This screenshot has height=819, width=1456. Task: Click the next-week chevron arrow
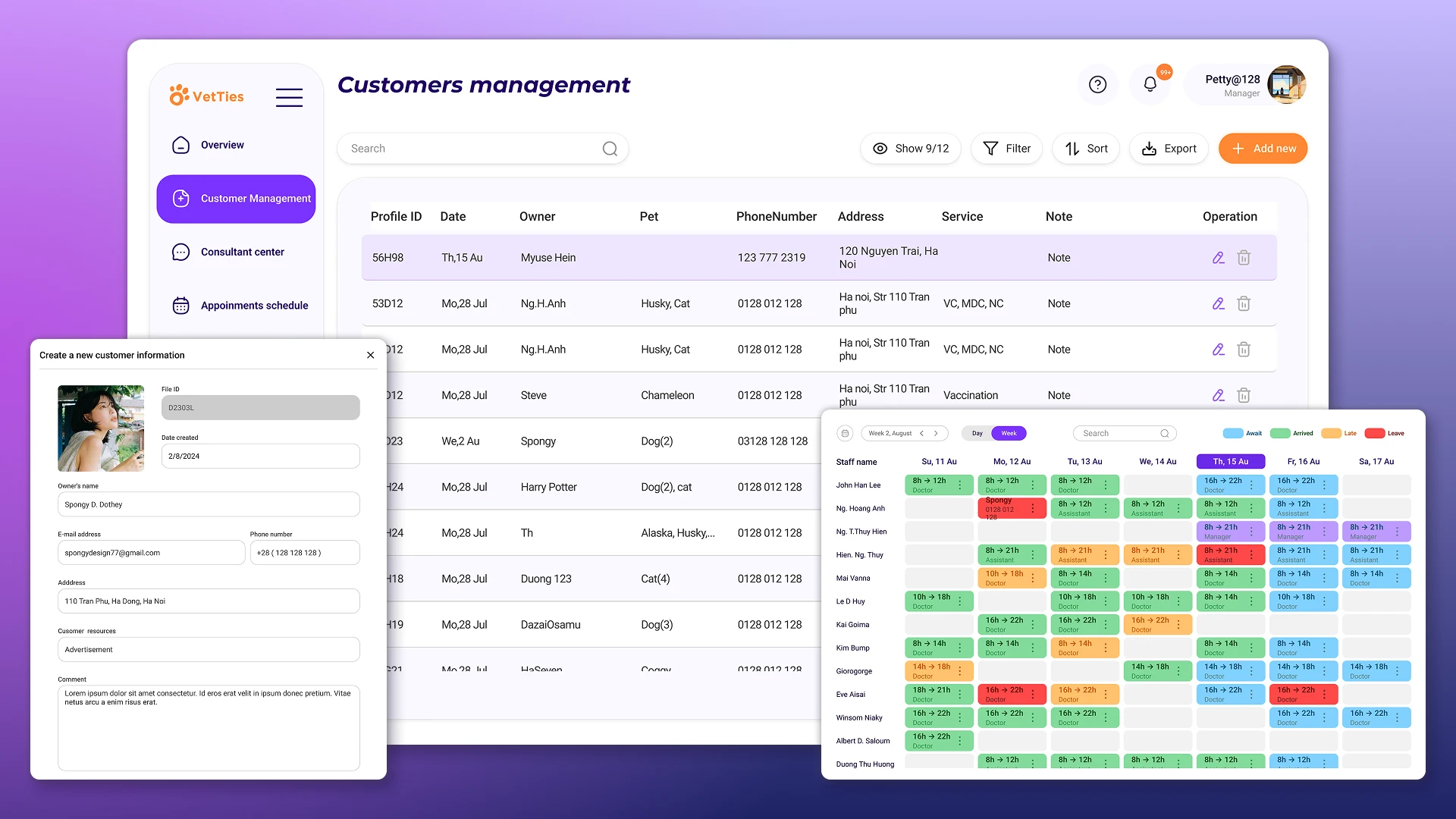[x=937, y=433]
